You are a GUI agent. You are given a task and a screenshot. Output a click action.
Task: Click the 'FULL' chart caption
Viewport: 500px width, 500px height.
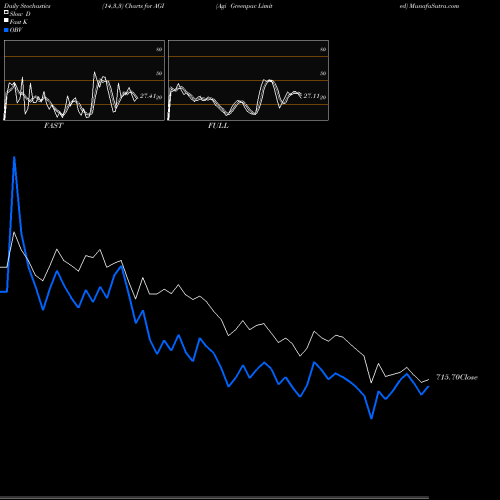click(218, 125)
